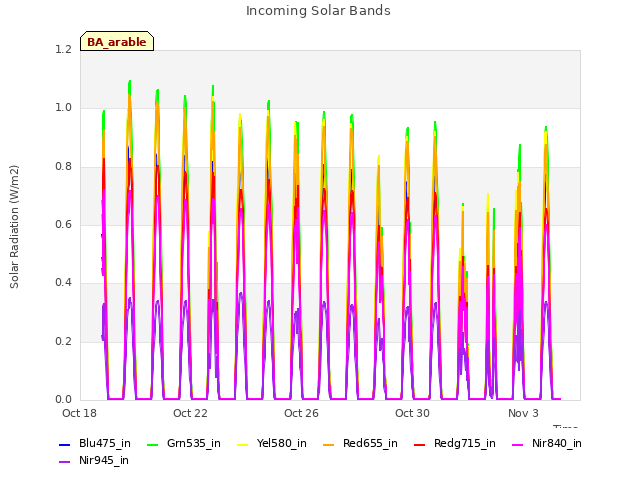
Task: Click the chart title Incoming Solar Bands
Action: pyautogui.click(x=318, y=11)
